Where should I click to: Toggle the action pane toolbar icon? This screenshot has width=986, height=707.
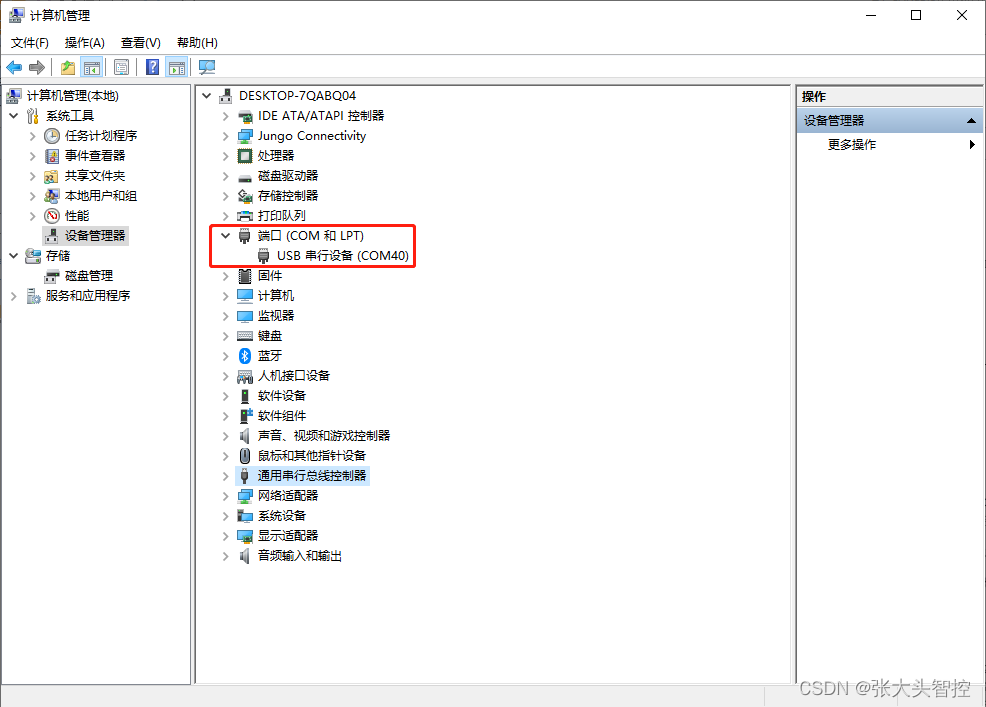coord(177,67)
